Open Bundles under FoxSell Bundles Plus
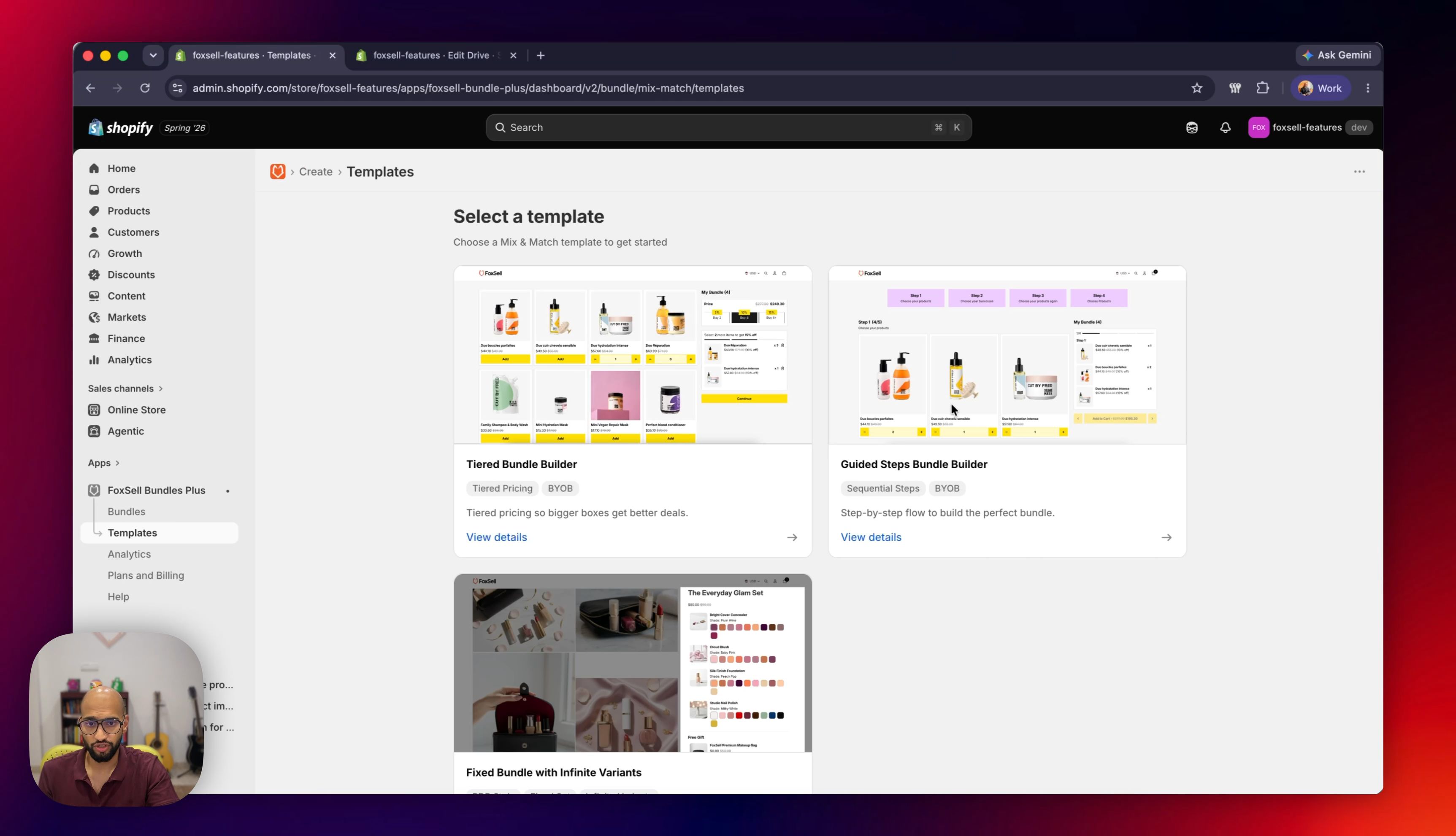Image resolution: width=1456 pixels, height=836 pixels. point(126,512)
